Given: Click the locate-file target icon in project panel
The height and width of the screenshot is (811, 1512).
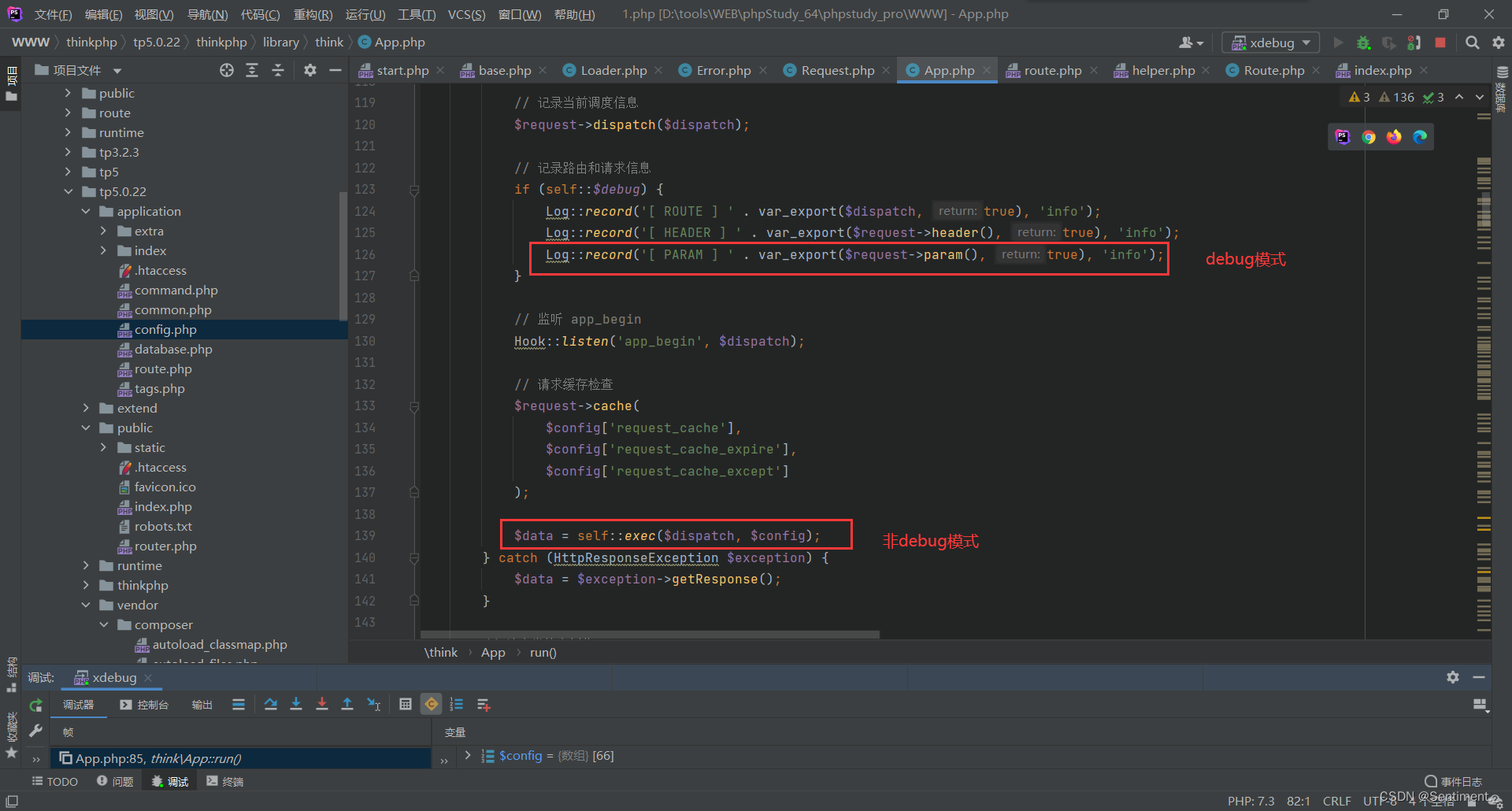Looking at the screenshot, I should 227,70.
